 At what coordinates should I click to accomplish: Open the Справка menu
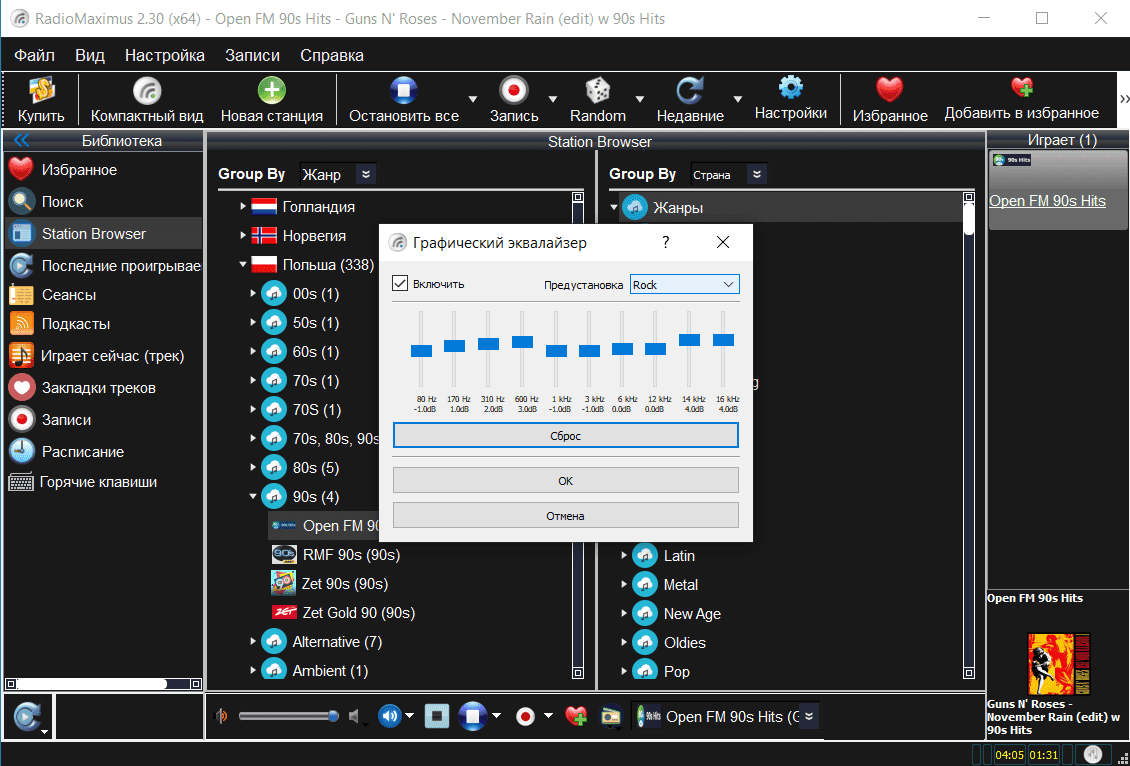(x=332, y=55)
